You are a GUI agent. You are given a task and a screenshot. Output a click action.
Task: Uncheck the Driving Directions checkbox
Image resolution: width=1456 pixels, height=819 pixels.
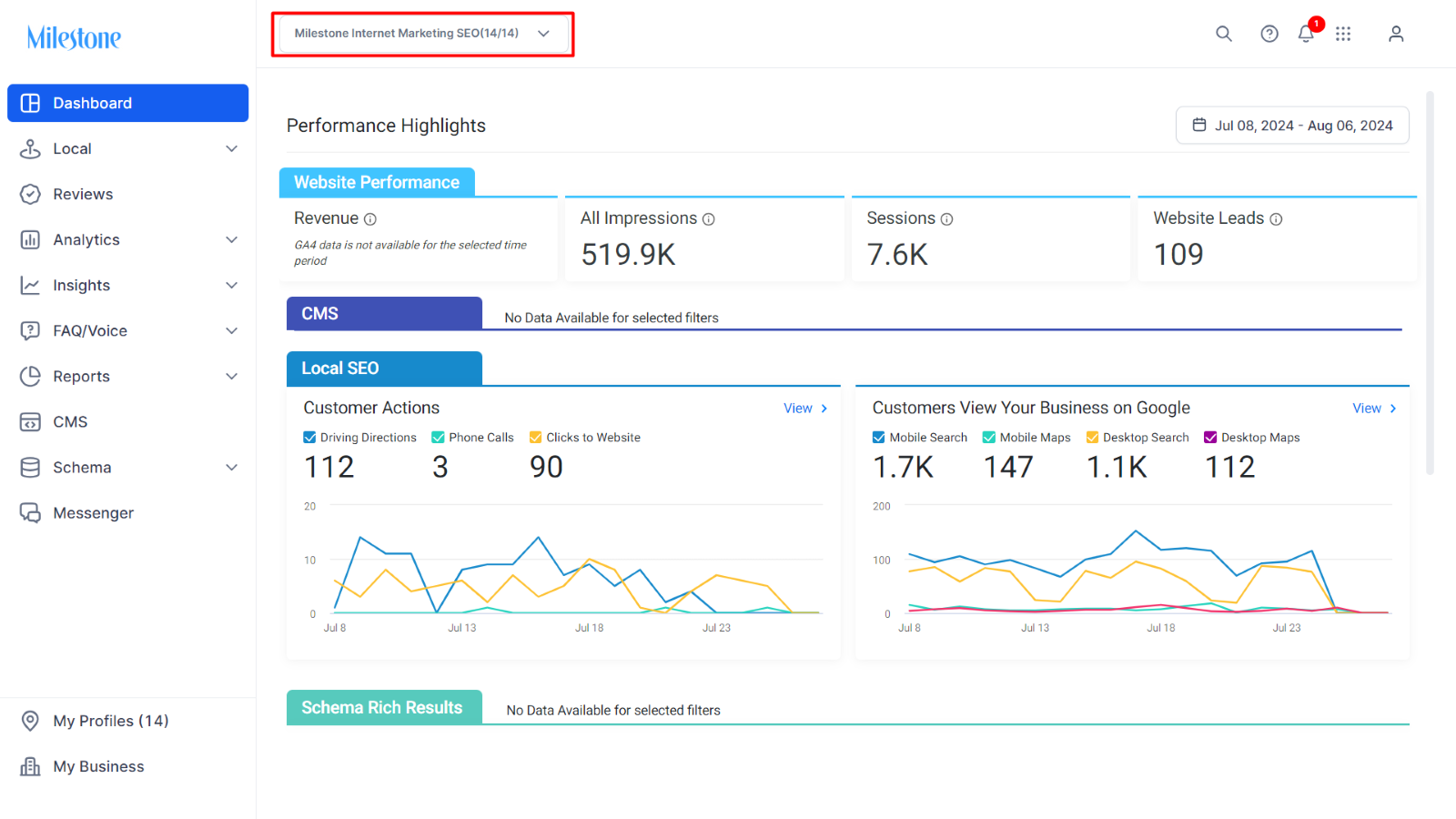click(x=309, y=438)
